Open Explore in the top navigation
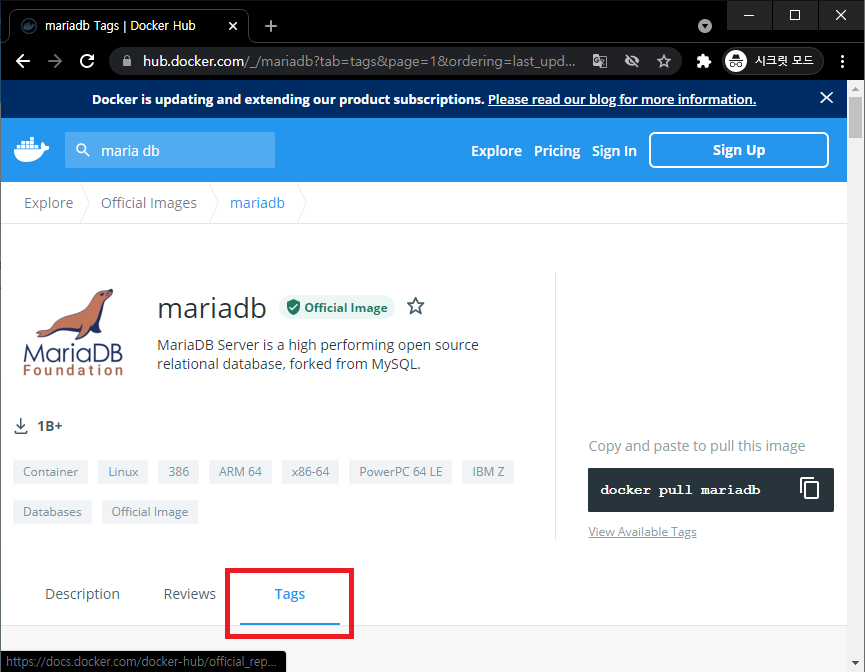The image size is (866, 672). [496, 151]
